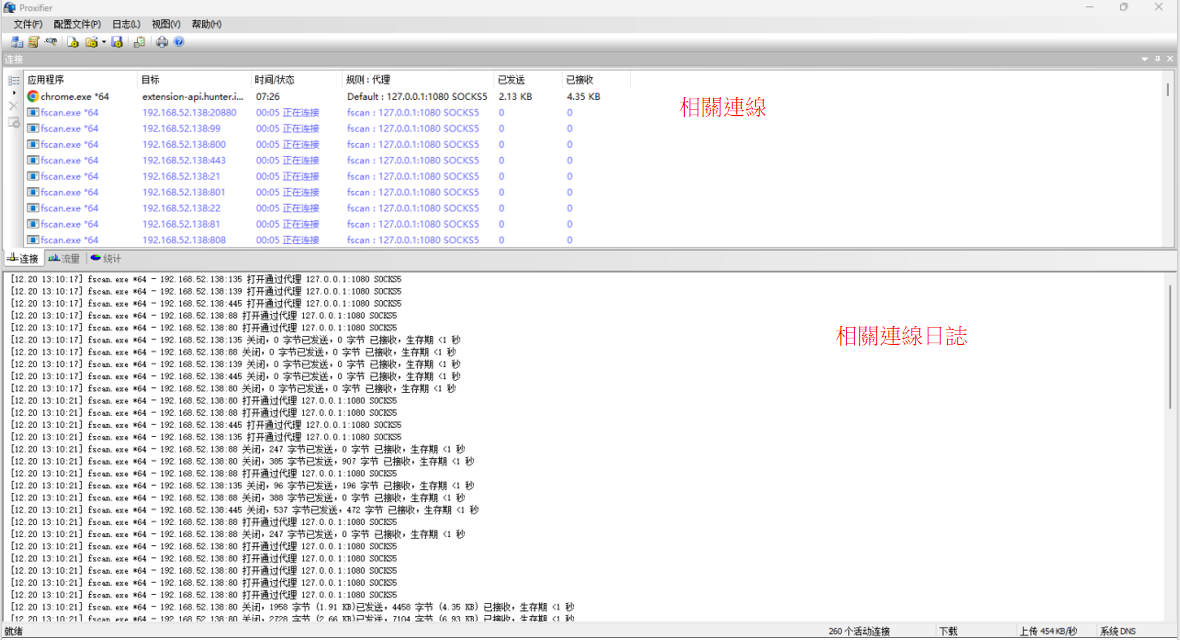Open the 配置文件(P) menu
1180x640 pixels.
tap(77, 24)
